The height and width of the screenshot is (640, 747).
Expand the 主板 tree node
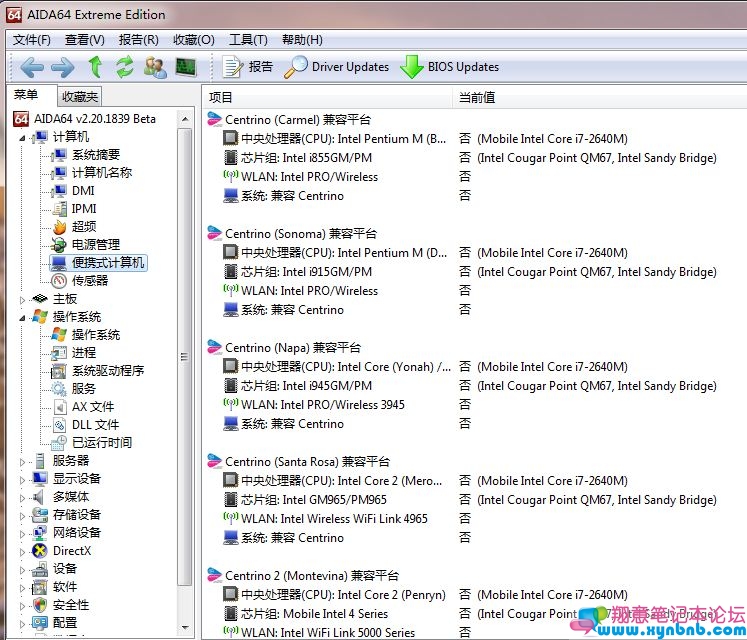[22, 300]
